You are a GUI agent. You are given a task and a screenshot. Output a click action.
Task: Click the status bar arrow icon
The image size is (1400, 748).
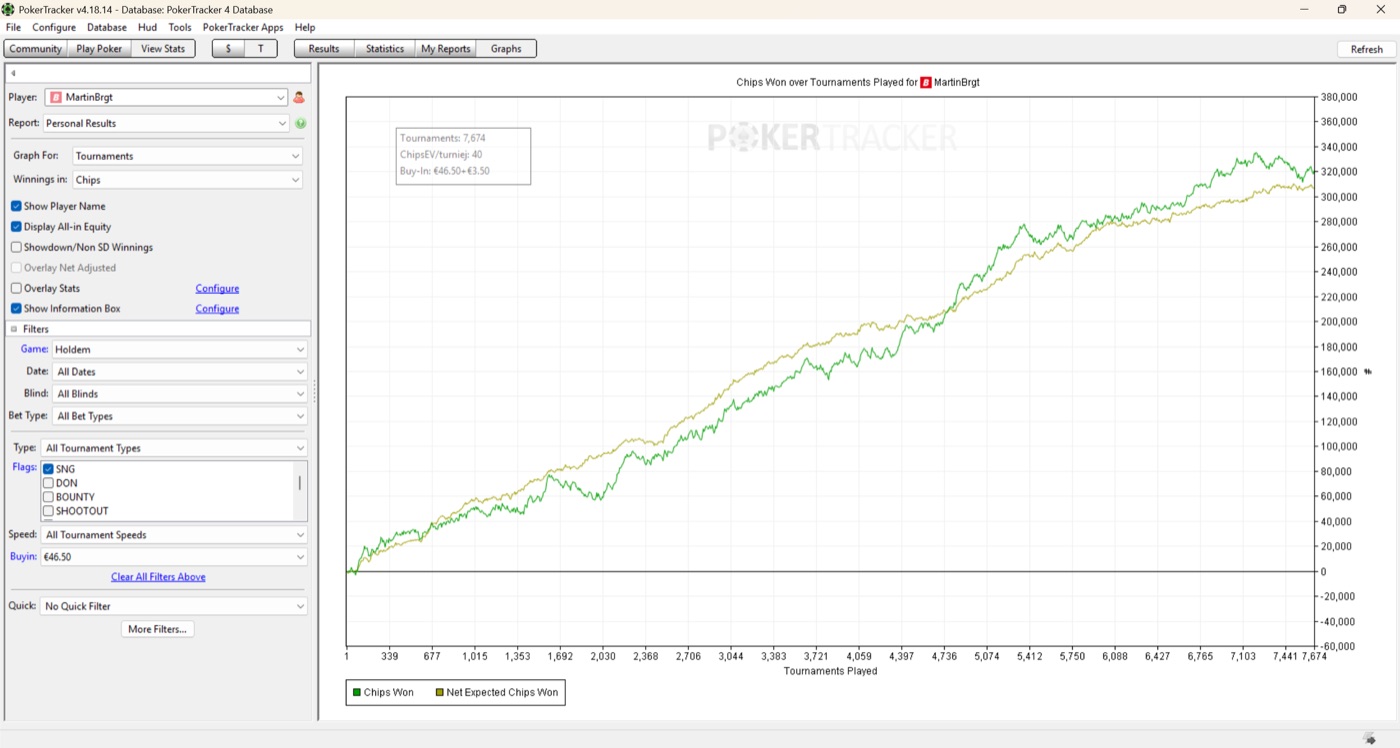coord(1368,739)
